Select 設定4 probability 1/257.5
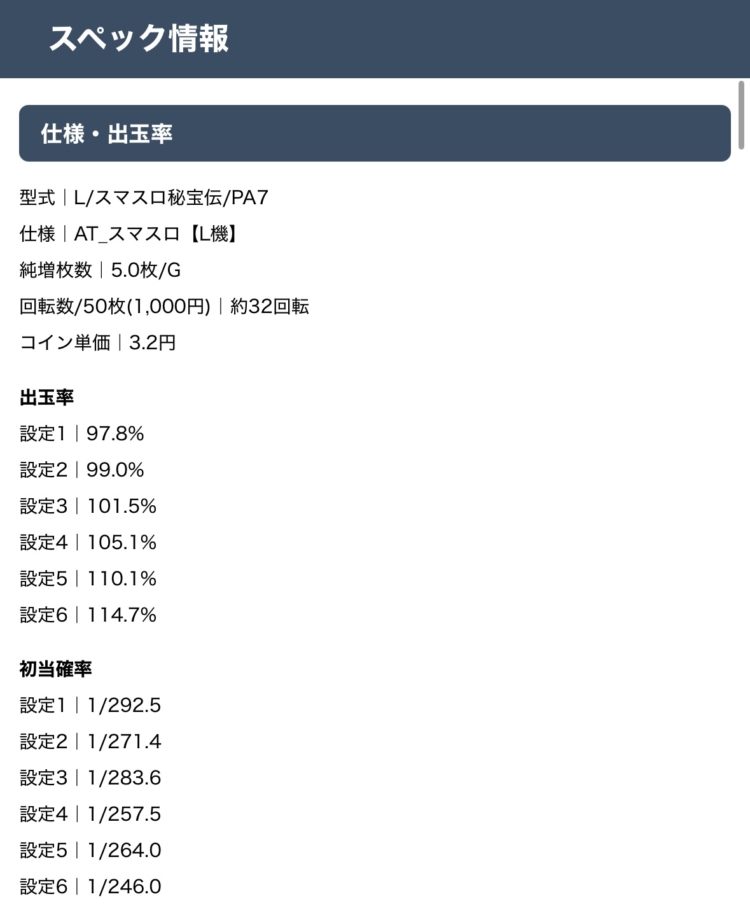The width and height of the screenshot is (750, 913). point(90,814)
